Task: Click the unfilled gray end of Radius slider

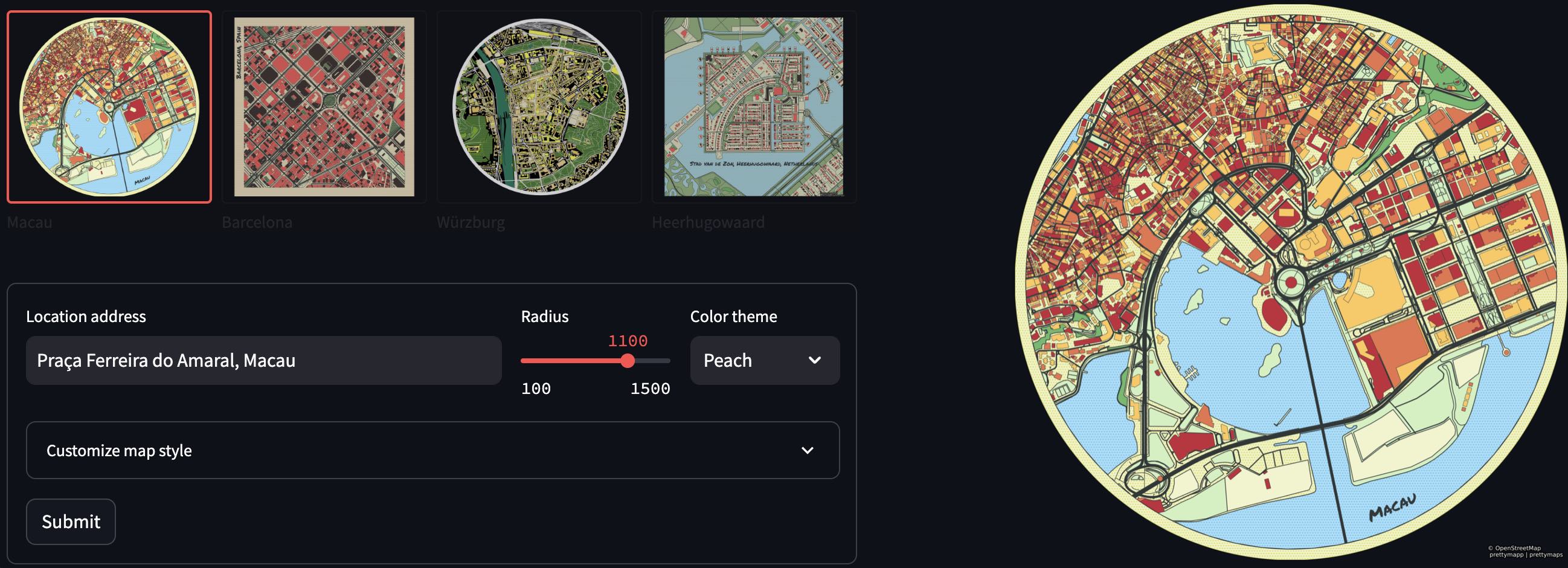Action: (x=652, y=361)
